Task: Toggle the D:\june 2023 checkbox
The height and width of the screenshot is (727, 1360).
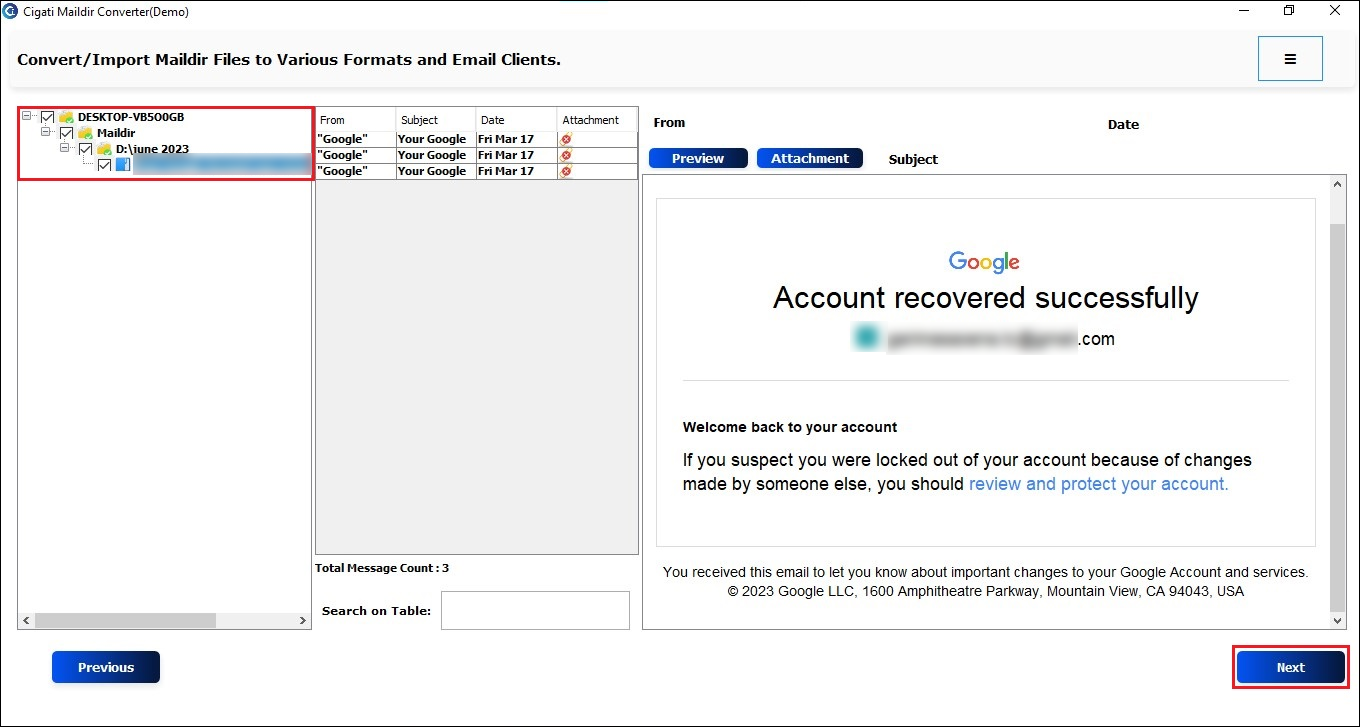Action: [85, 149]
